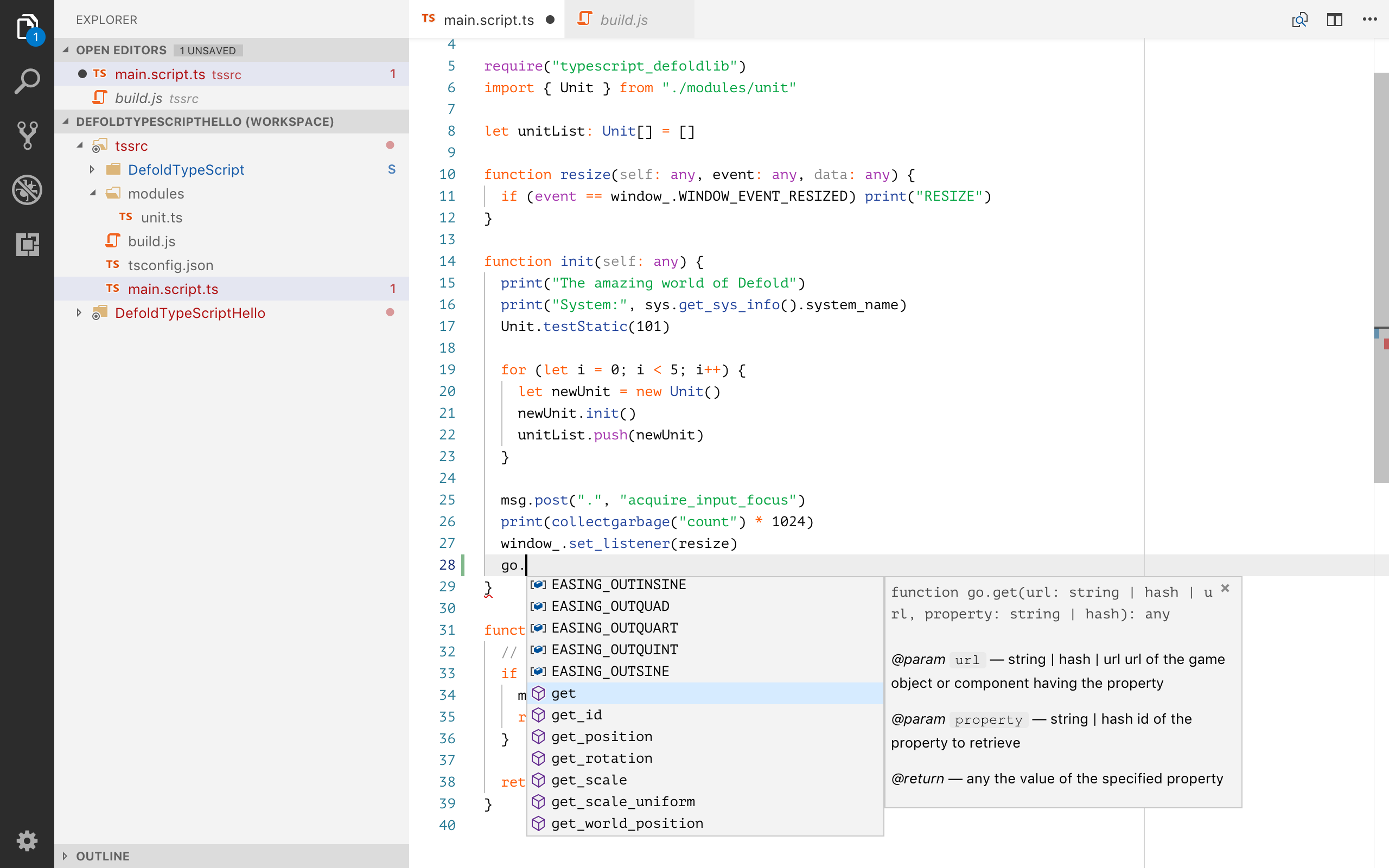Image resolution: width=1389 pixels, height=868 pixels.
Task: Open the Explorer view in activity bar
Action: pyautogui.click(x=27, y=27)
